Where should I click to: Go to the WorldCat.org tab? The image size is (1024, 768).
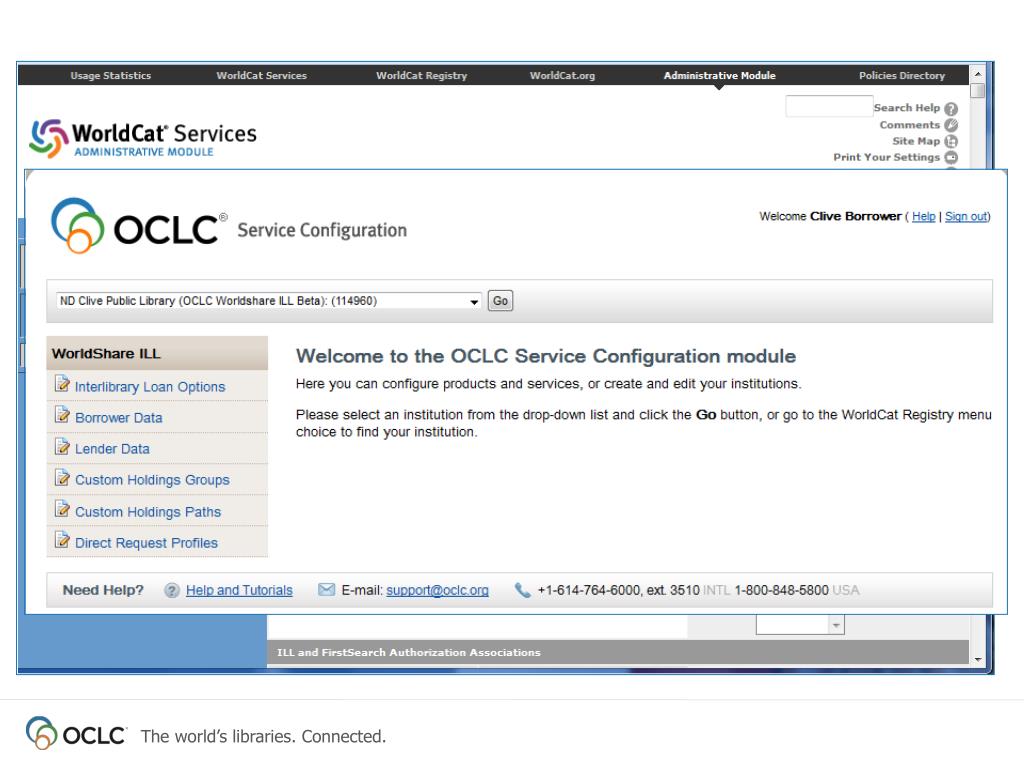(562, 76)
